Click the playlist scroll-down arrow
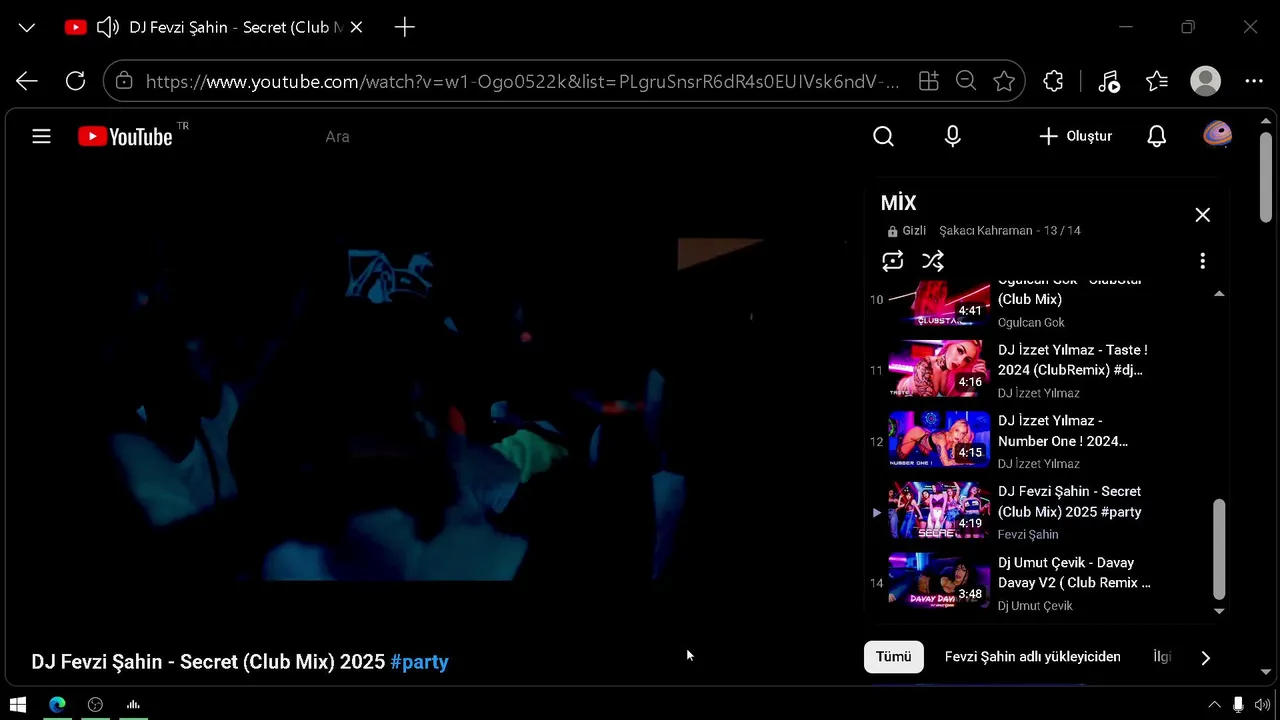This screenshot has width=1280, height=720. click(x=1219, y=610)
